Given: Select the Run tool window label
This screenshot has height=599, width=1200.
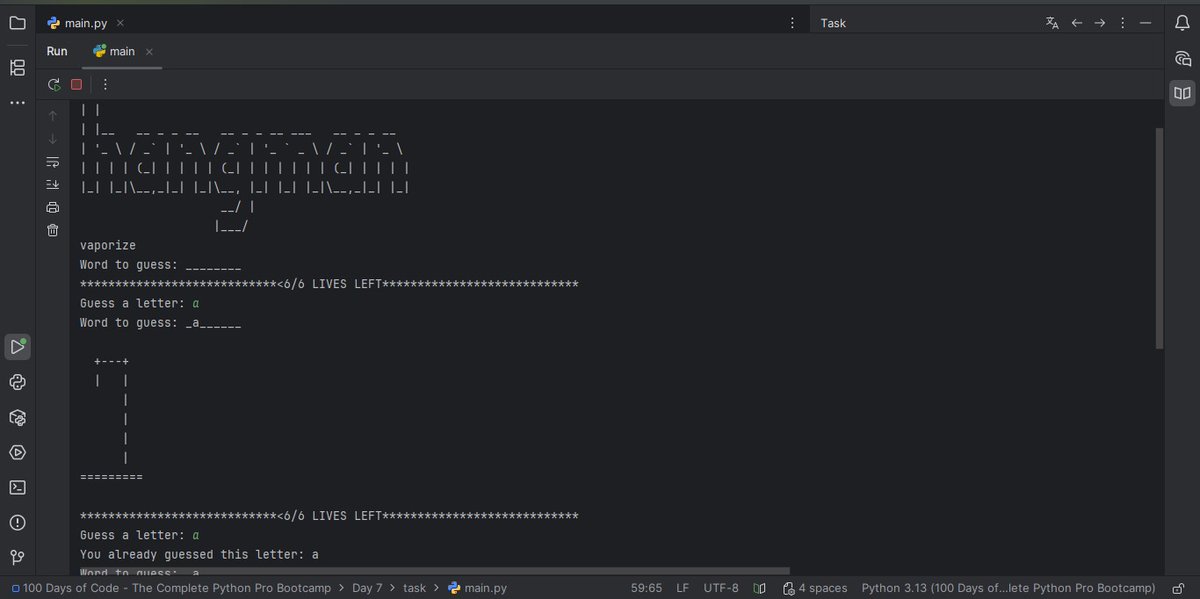Looking at the screenshot, I should tap(57, 51).
